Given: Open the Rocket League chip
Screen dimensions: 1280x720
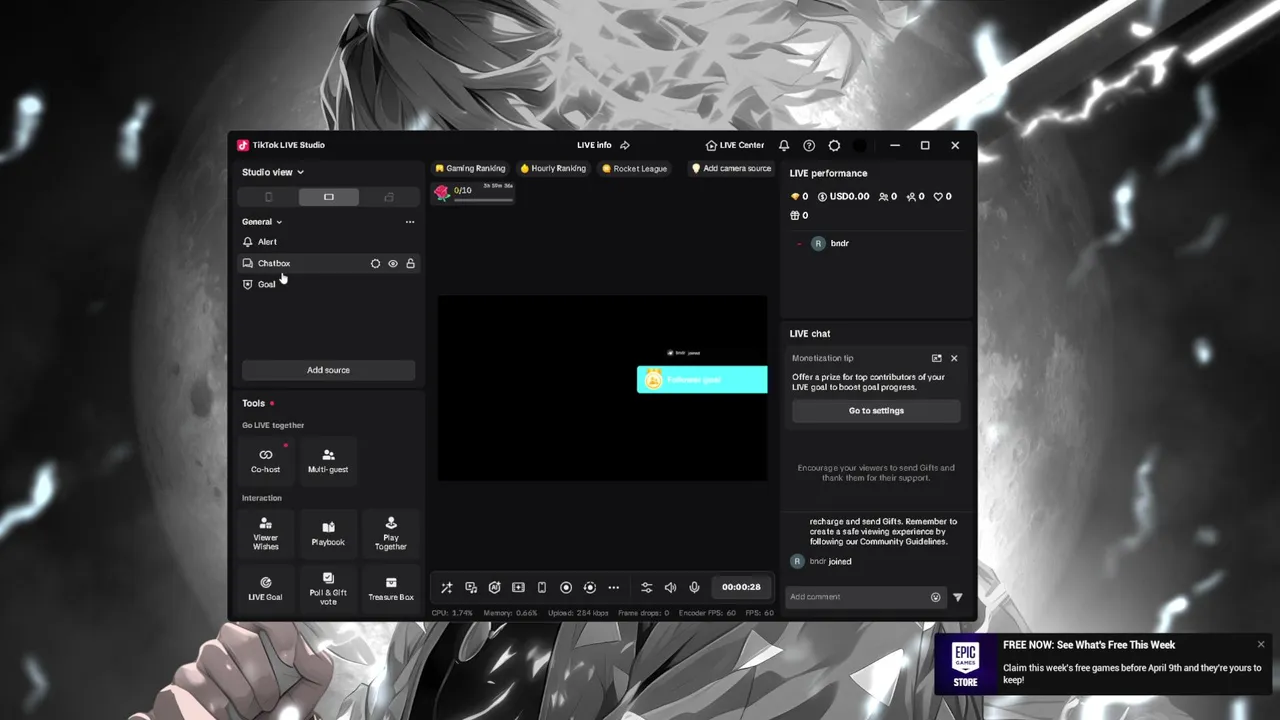Looking at the screenshot, I should [634, 169].
